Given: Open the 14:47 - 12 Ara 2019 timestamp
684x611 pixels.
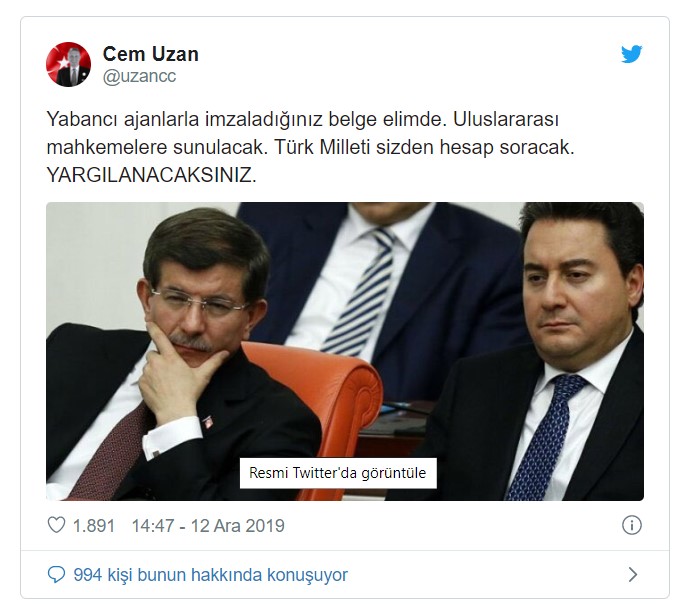Looking at the screenshot, I should tap(208, 526).
